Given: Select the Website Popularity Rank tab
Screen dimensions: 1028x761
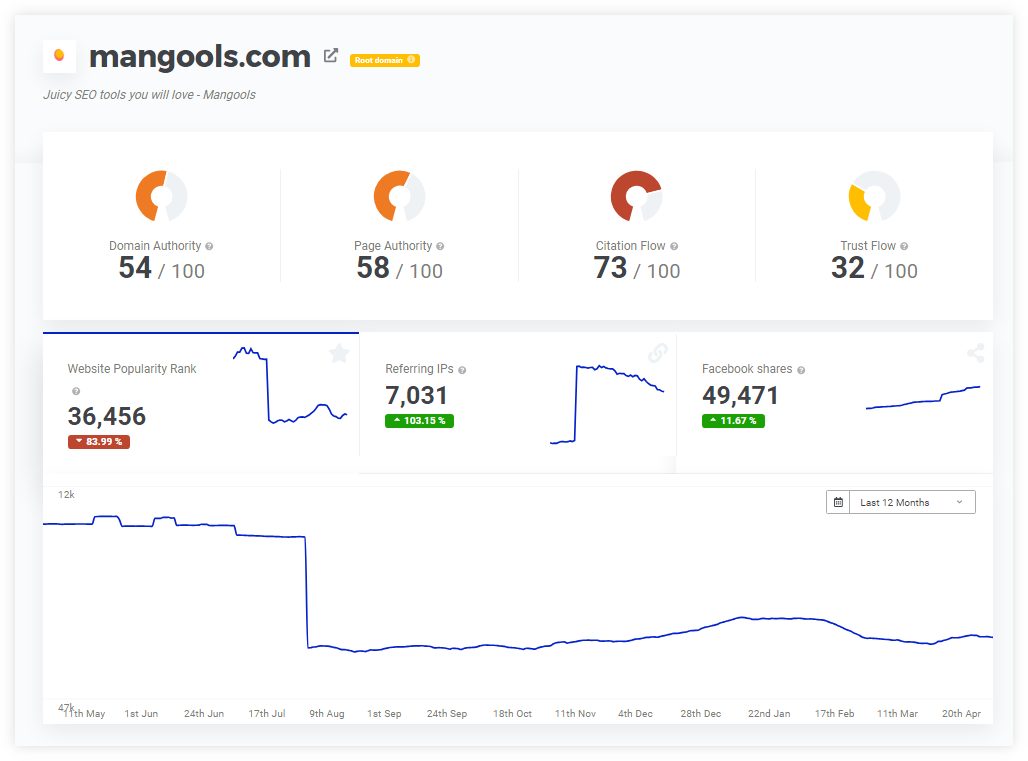Looking at the screenshot, I should pyautogui.click(x=200, y=402).
